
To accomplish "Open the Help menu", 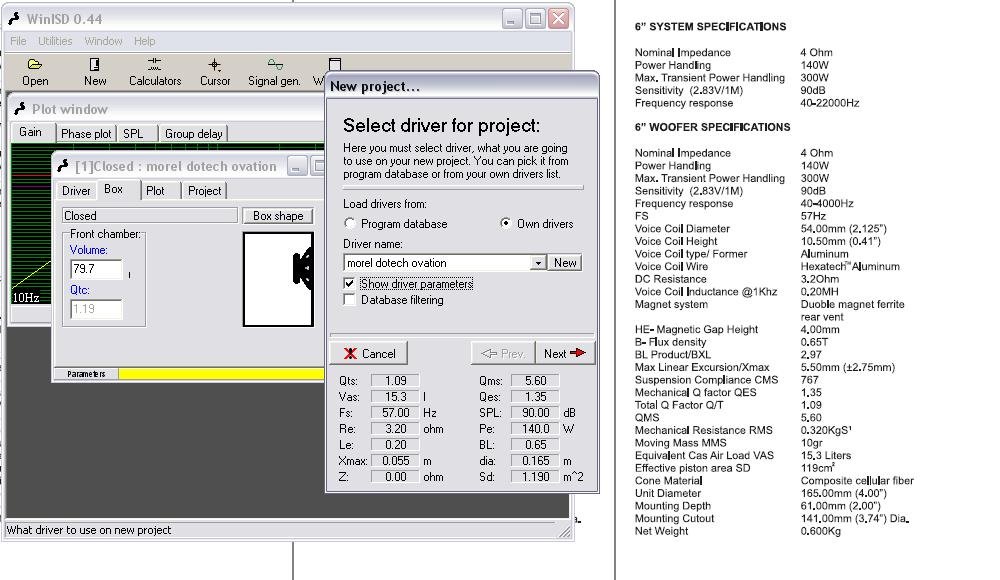I will [x=145, y=41].
